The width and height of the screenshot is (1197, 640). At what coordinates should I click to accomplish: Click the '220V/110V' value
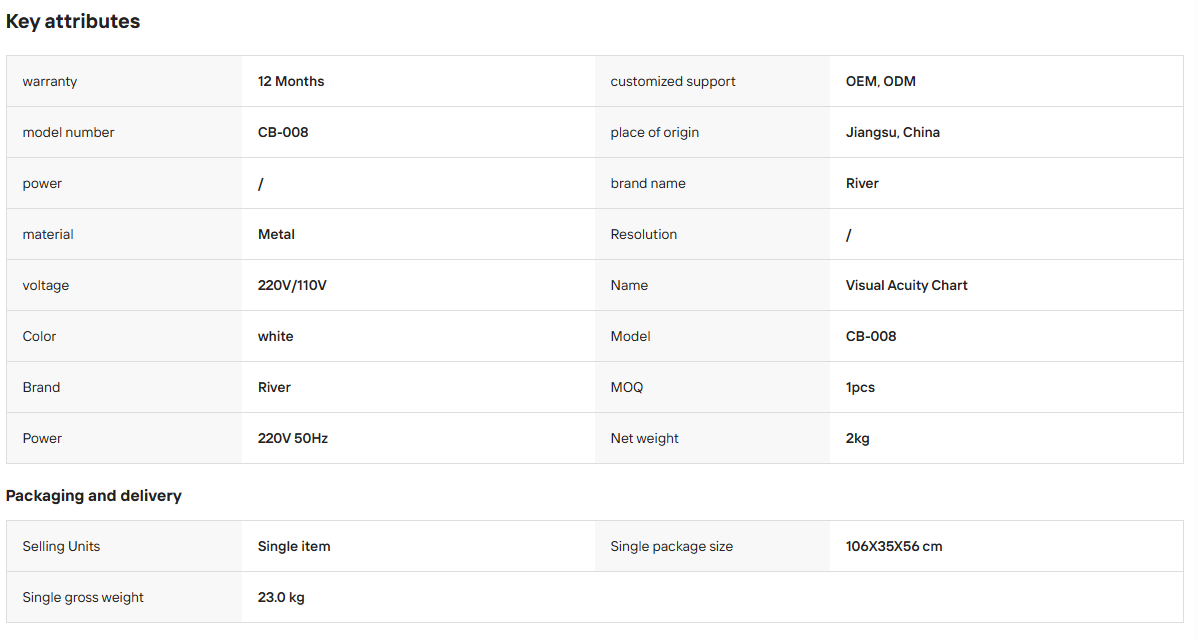click(292, 286)
